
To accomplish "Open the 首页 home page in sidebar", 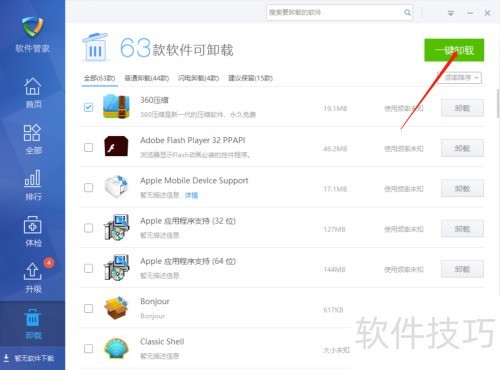I will coord(33,93).
